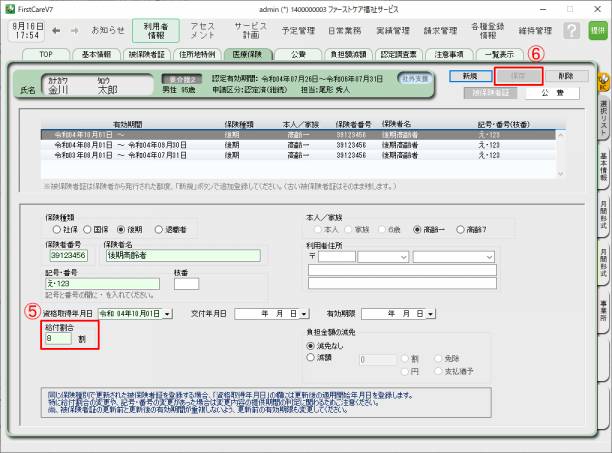Click the 提供 icon at top right
Screen dimensions: 612x453
[597, 31]
